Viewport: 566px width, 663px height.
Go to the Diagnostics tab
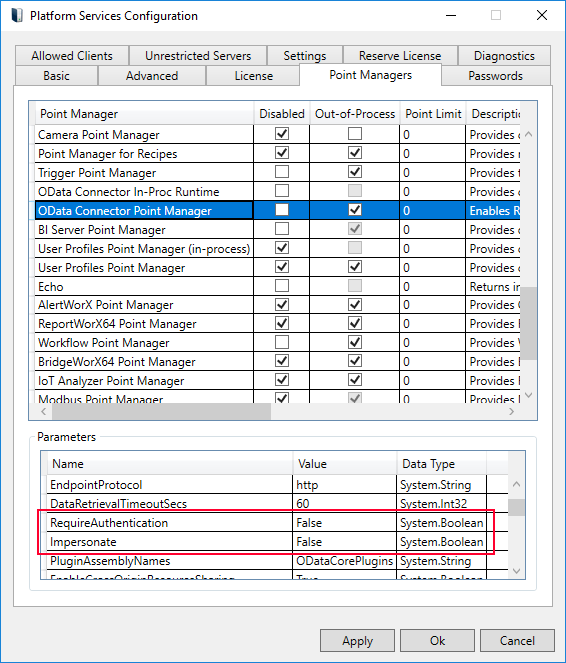click(x=504, y=56)
